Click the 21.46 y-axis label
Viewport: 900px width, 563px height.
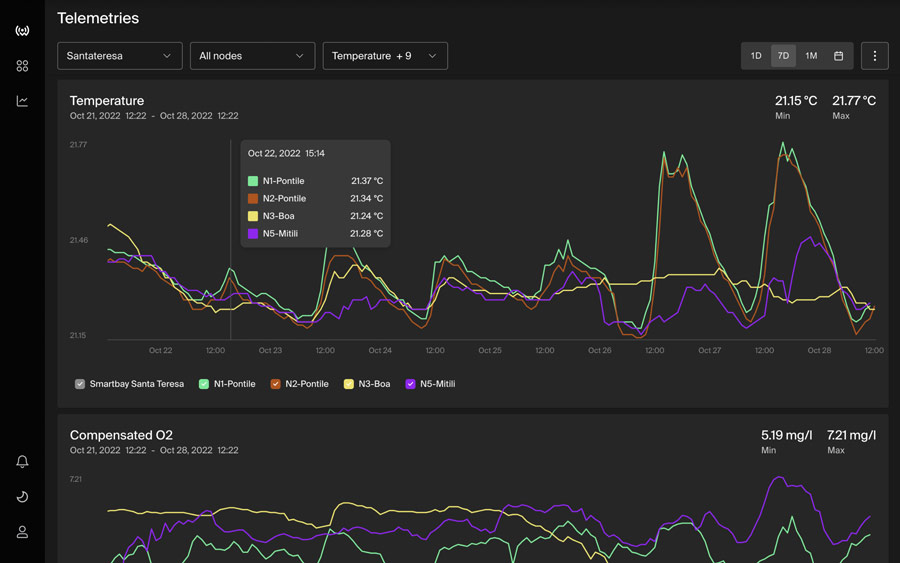(79, 240)
